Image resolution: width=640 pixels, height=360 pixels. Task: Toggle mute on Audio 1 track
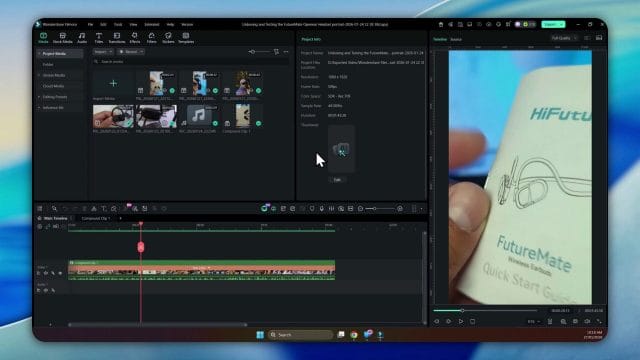(46, 290)
